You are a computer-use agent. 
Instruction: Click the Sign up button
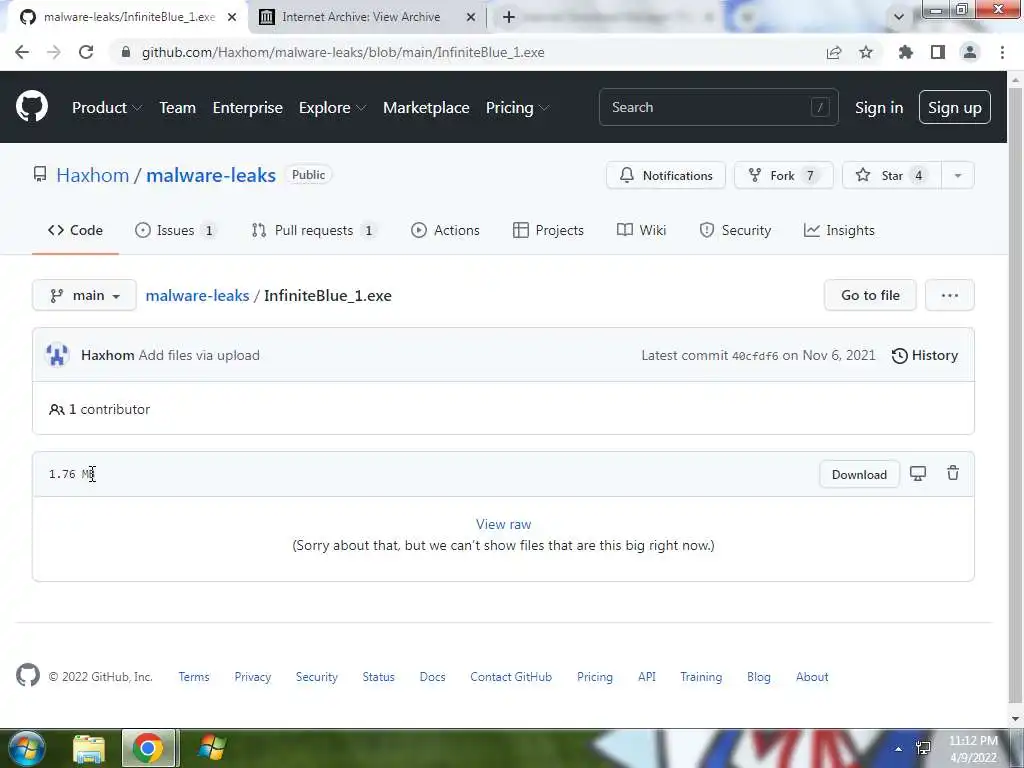(x=955, y=108)
